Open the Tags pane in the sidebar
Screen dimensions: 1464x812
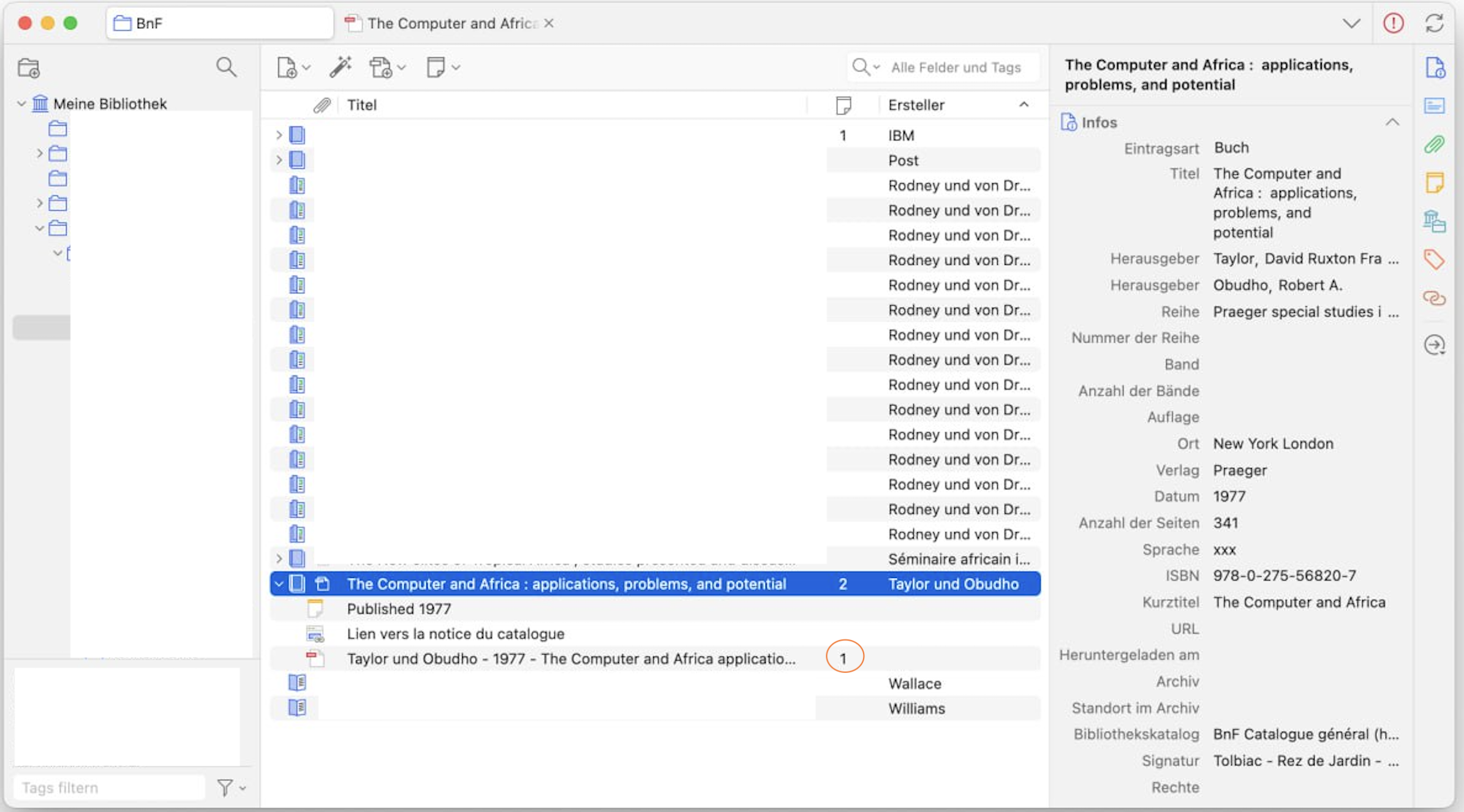point(1434,259)
